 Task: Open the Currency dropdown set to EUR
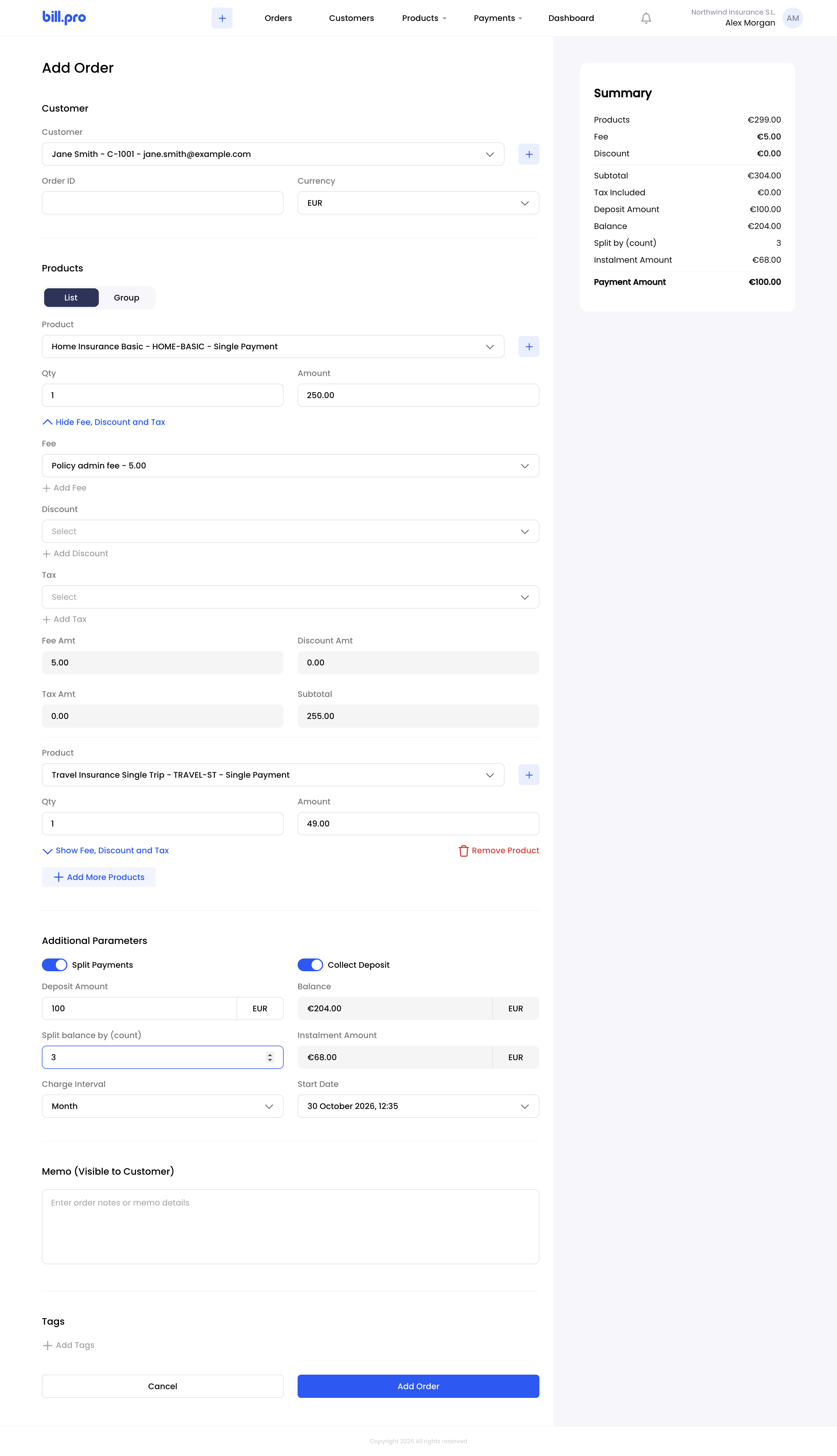tap(419, 203)
